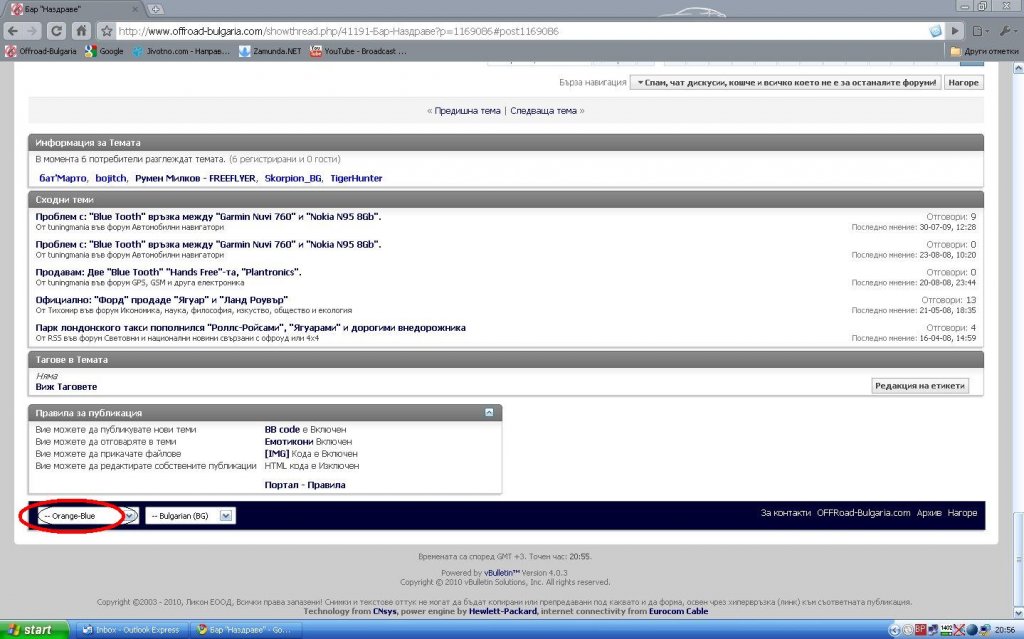Open the Jivotno.com bookmark
The width and height of the screenshot is (1024, 639).
click(182, 51)
